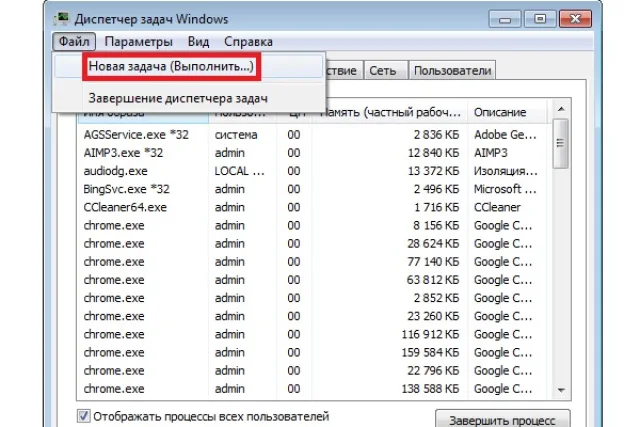Open the Вид menu

click(x=198, y=42)
